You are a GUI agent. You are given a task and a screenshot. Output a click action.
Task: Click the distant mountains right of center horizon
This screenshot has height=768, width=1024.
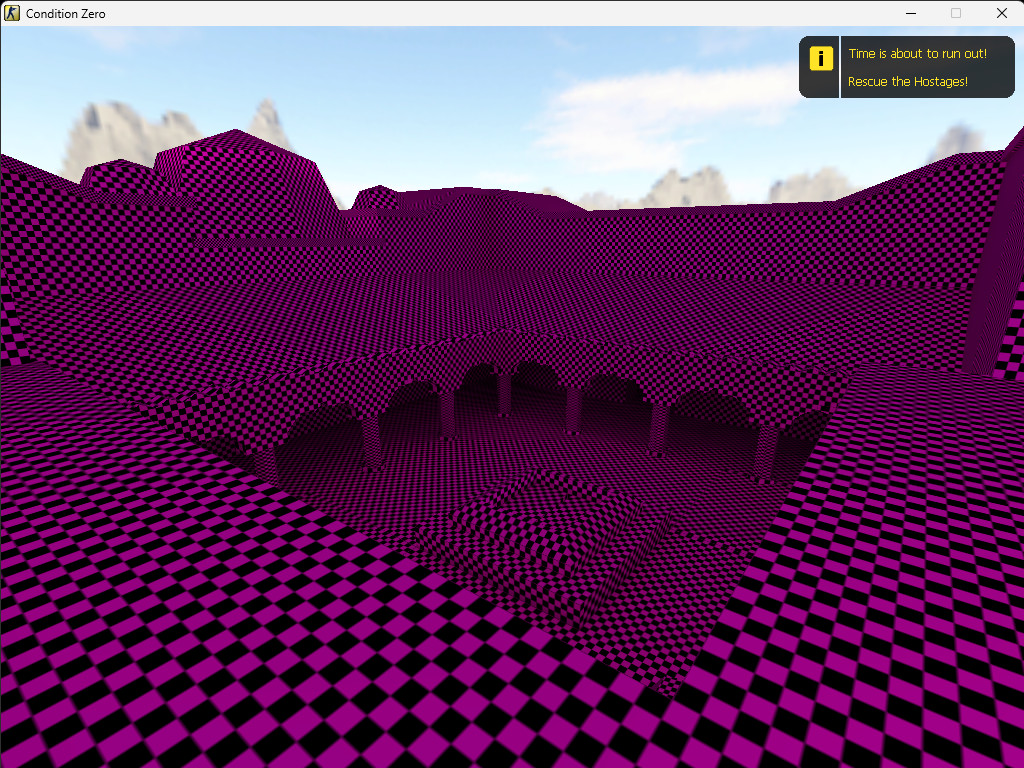[x=690, y=188]
